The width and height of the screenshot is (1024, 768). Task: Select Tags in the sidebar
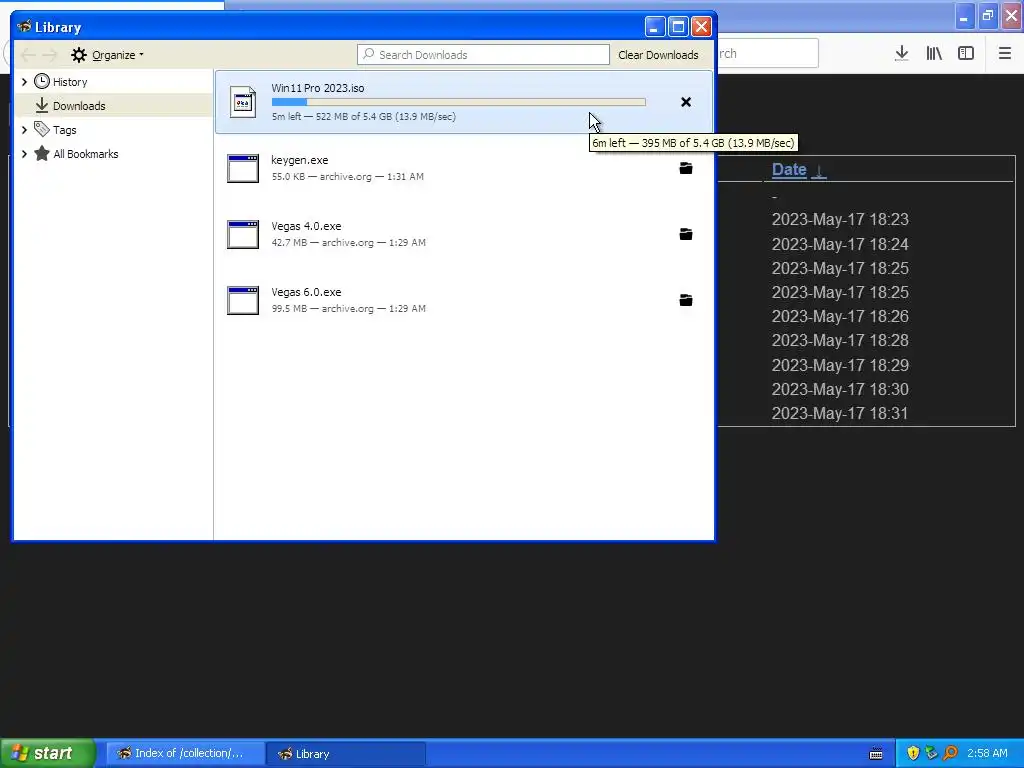(65, 130)
